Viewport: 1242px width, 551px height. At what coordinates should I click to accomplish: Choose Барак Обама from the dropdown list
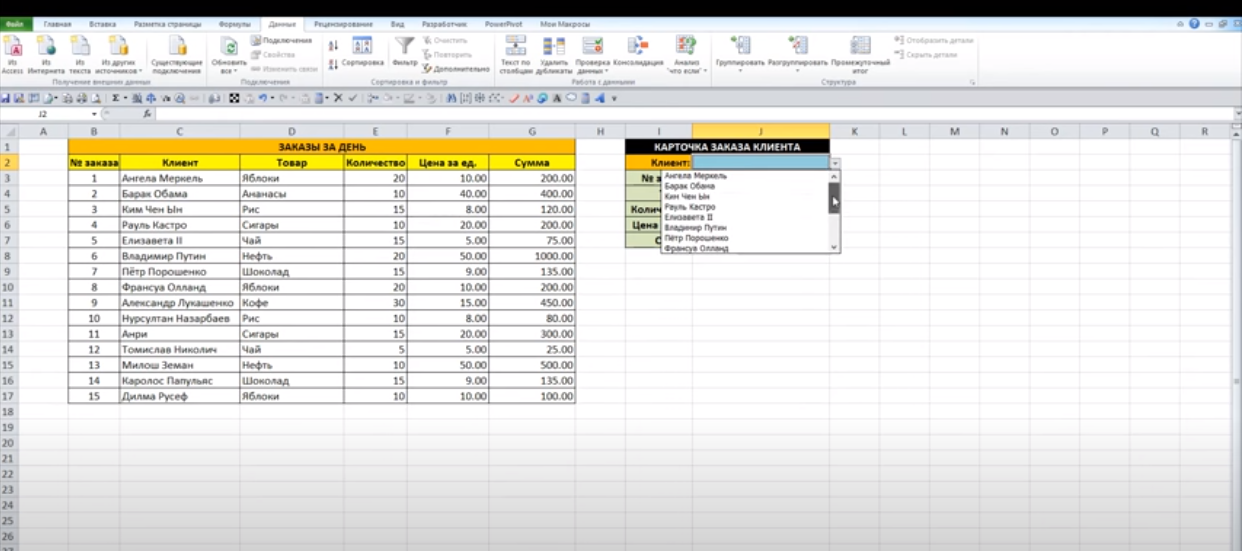tap(690, 186)
